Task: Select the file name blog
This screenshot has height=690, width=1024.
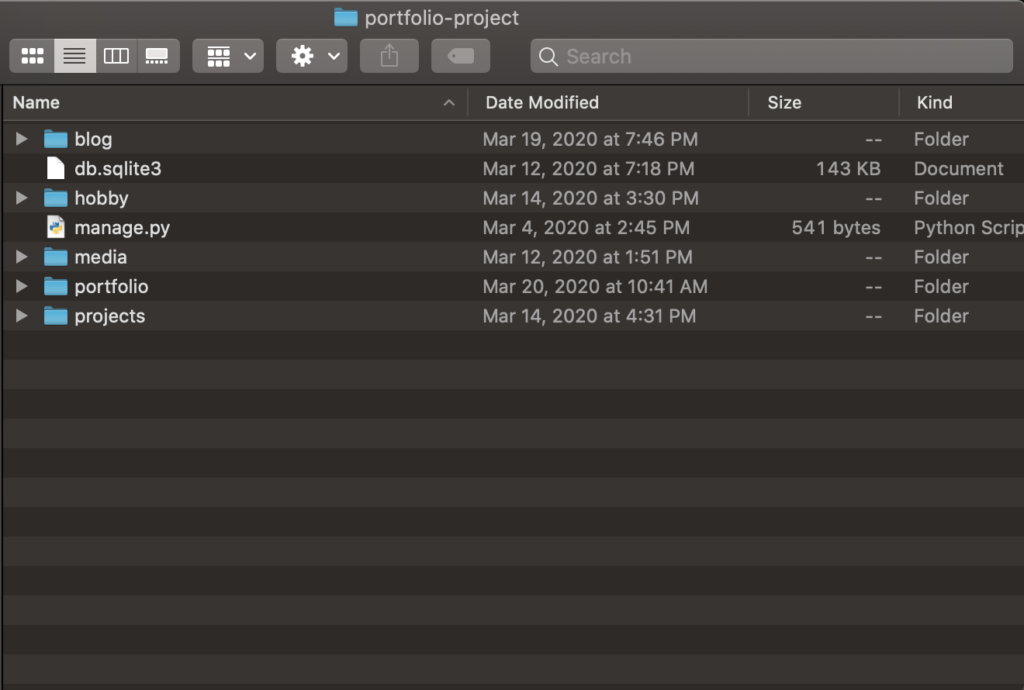Action: click(x=93, y=139)
